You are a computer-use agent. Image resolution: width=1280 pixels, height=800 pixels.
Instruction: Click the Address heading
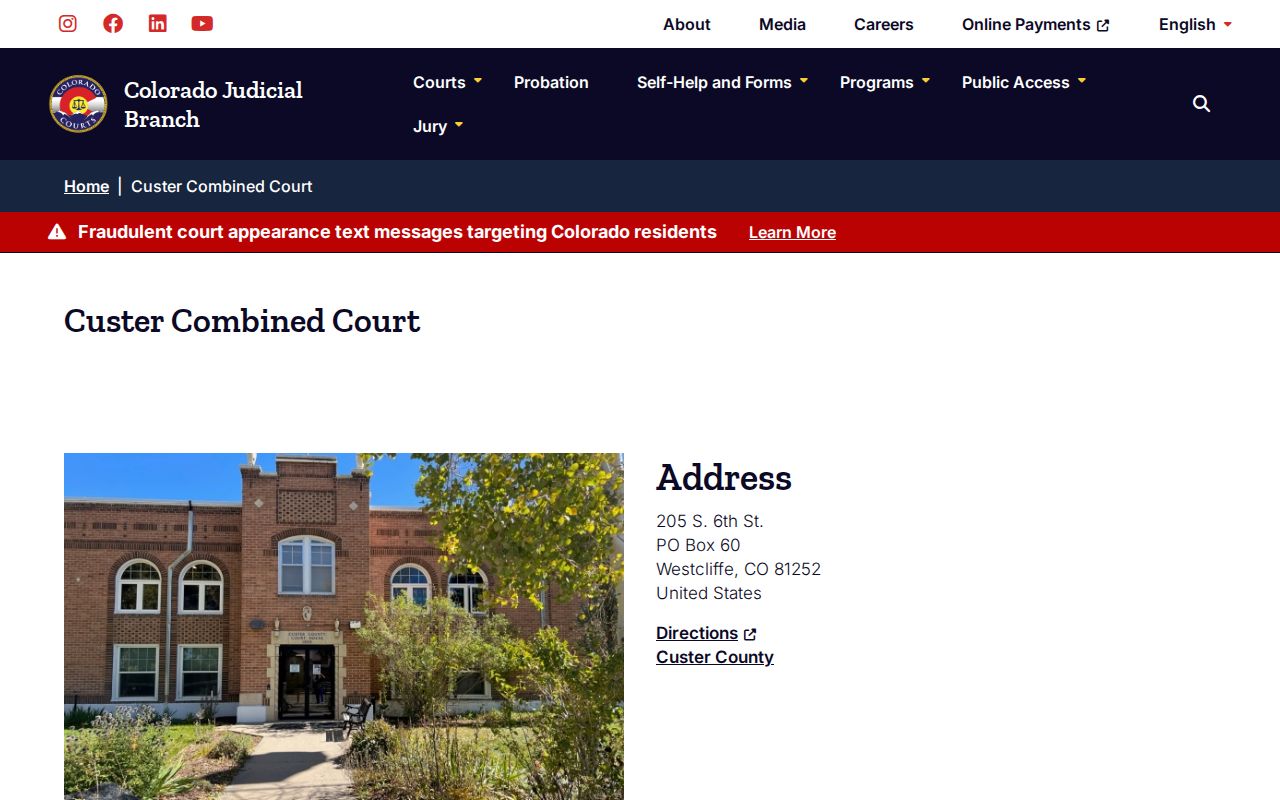724,477
